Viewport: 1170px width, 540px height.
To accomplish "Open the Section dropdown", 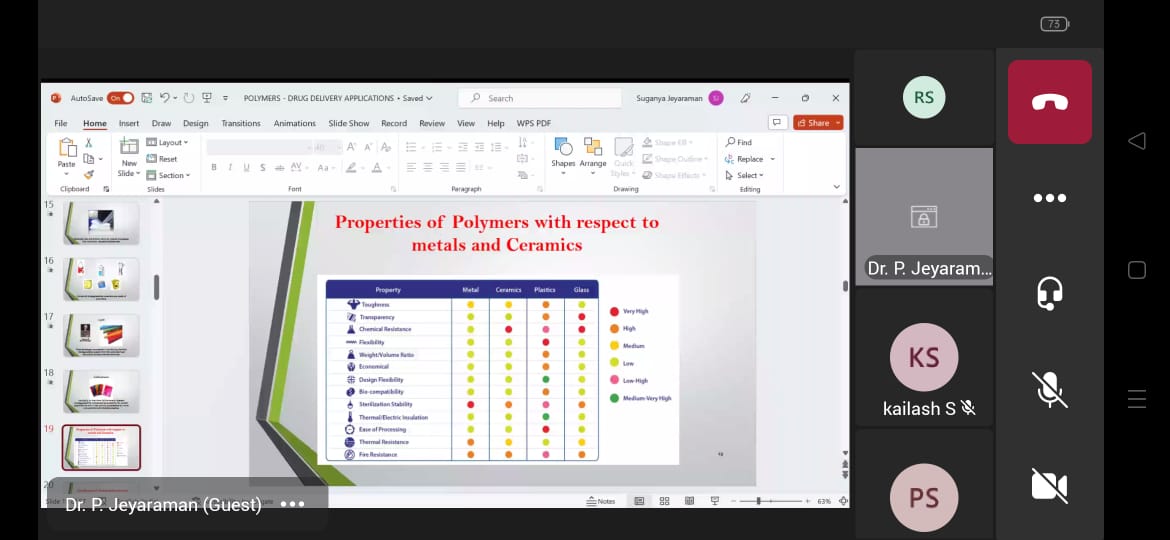I will point(168,175).
